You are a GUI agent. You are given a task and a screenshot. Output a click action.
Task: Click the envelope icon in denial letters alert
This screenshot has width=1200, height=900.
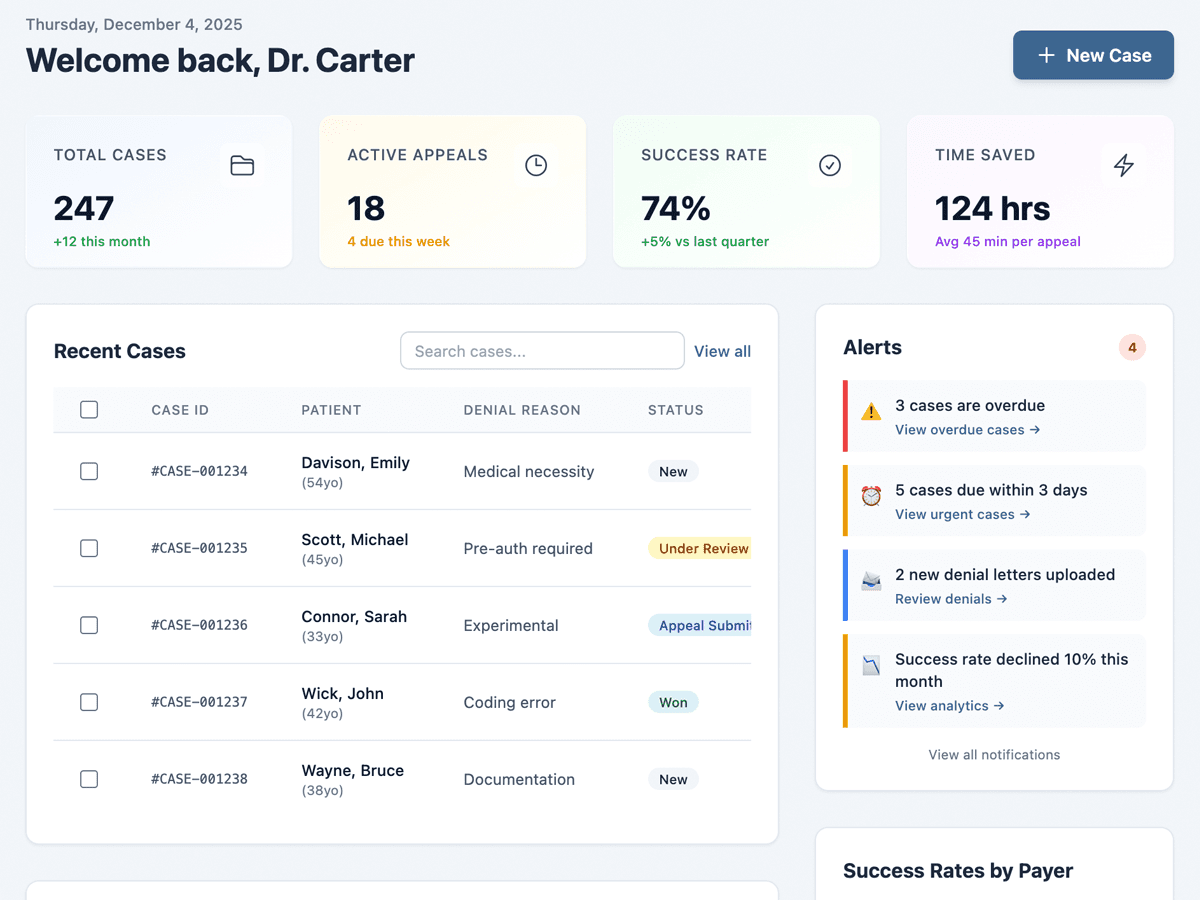click(870, 579)
